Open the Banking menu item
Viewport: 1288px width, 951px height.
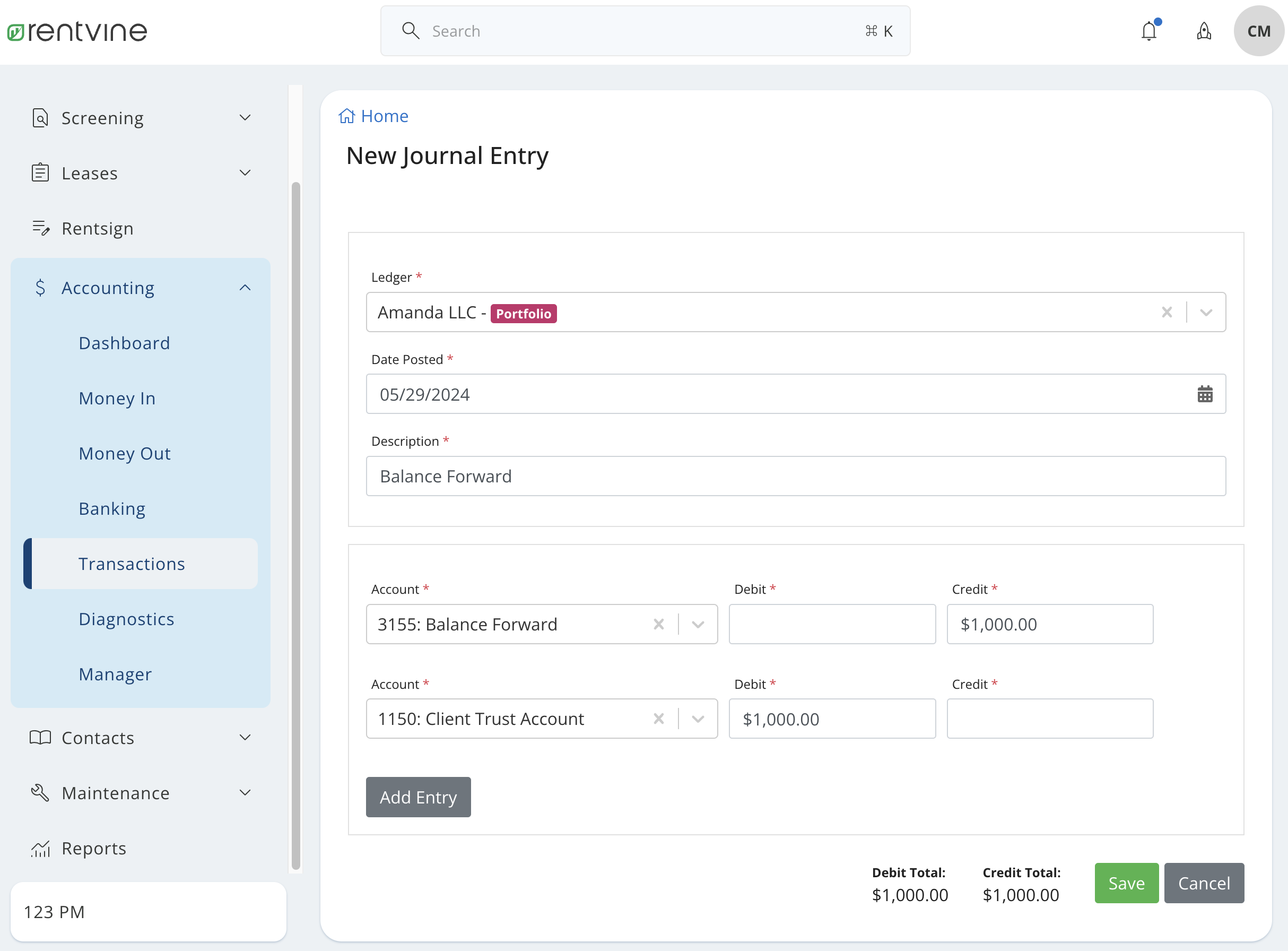coord(112,509)
